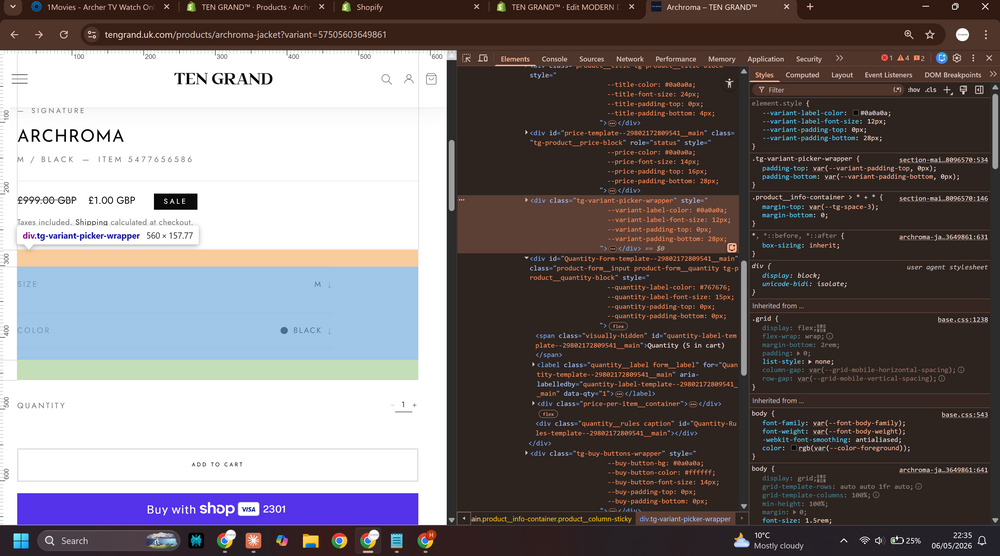Click the new style rule plus icon
The width and height of the screenshot is (1000, 556).
(948, 90)
